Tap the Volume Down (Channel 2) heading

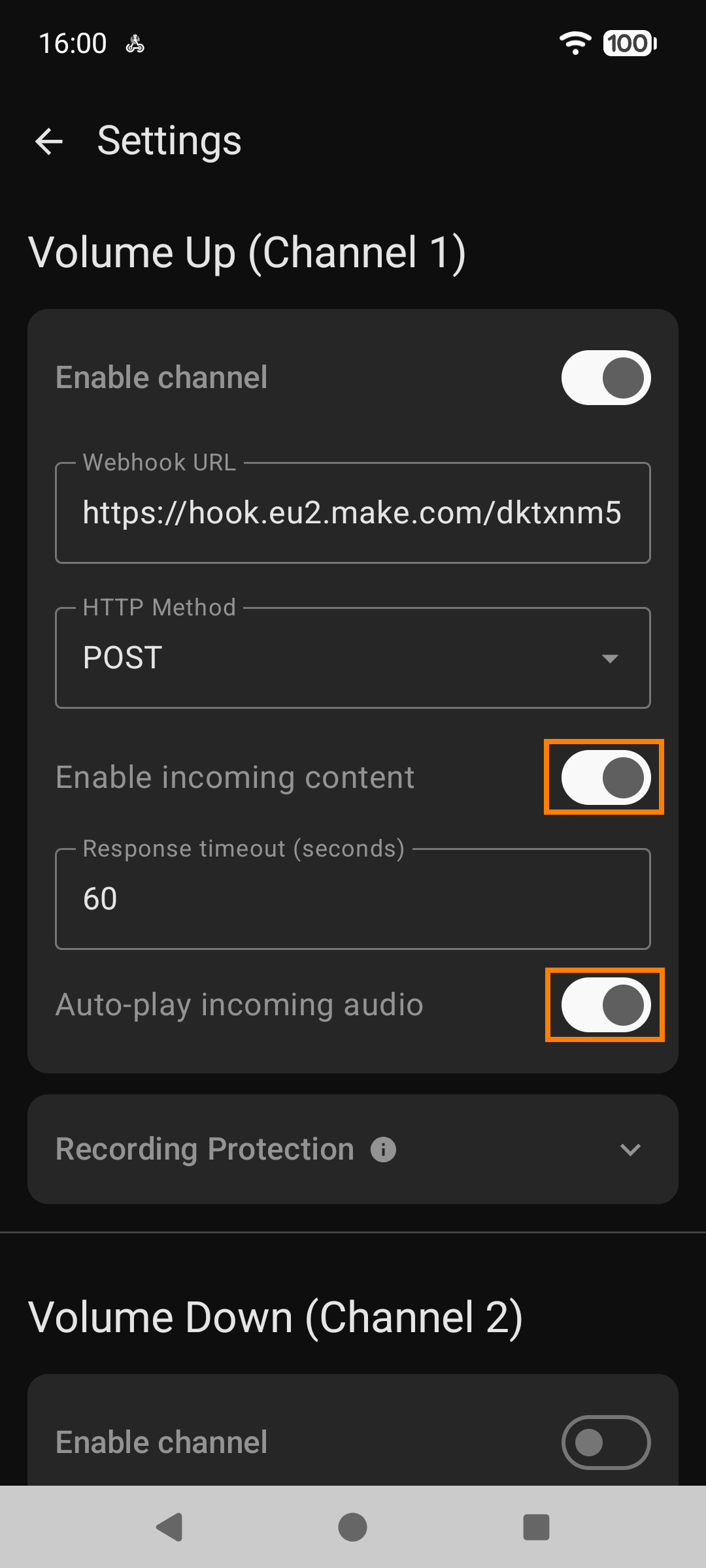point(275,1317)
